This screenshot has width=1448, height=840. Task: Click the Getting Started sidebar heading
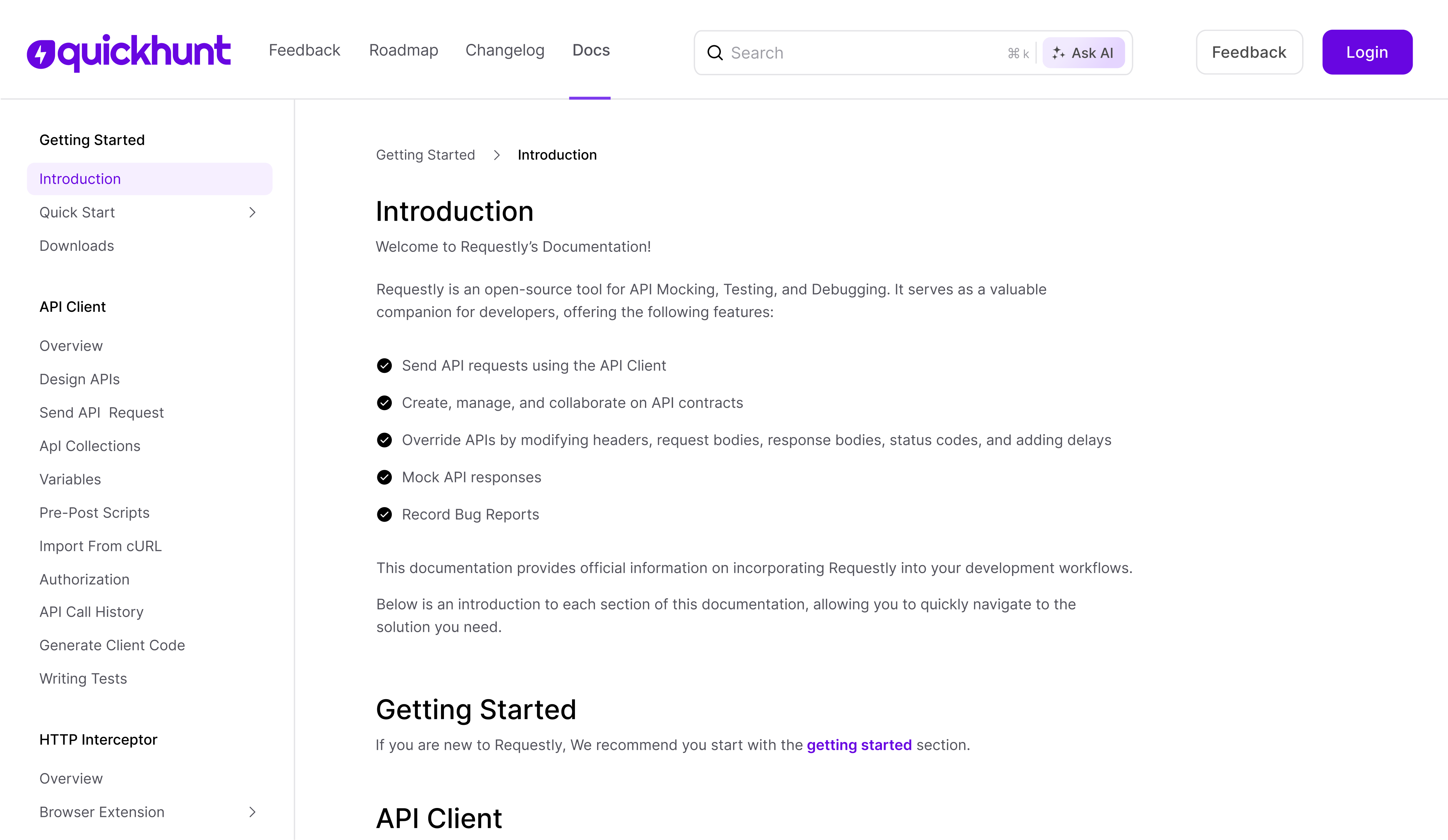click(92, 140)
